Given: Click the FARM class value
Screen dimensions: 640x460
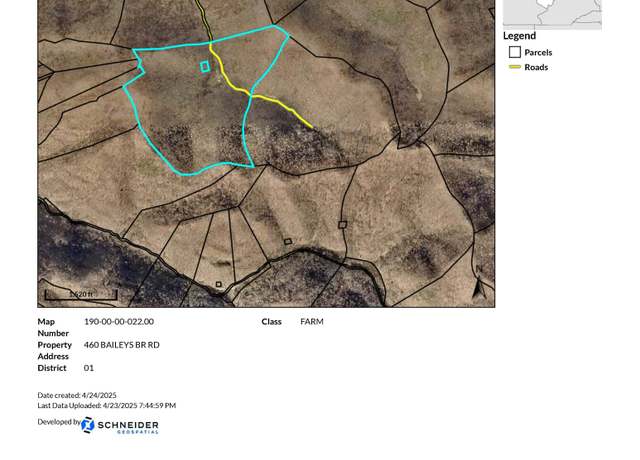Looking at the screenshot, I should (x=312, y=322).
